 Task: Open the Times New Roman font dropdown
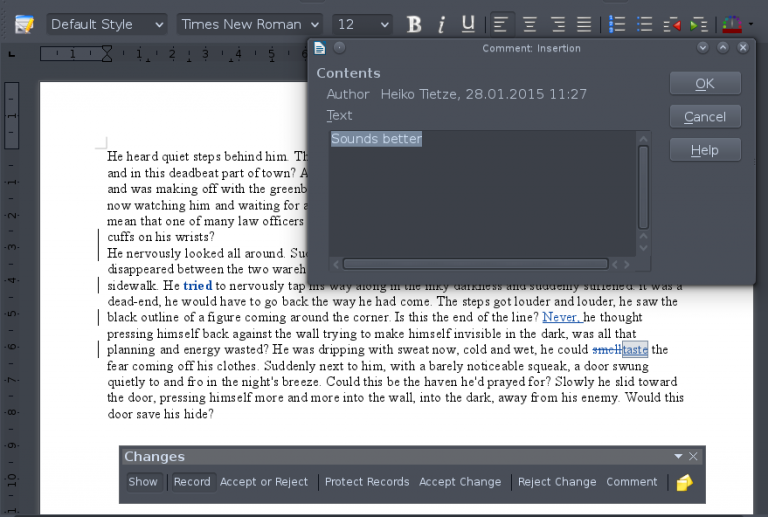pos(250,24)
